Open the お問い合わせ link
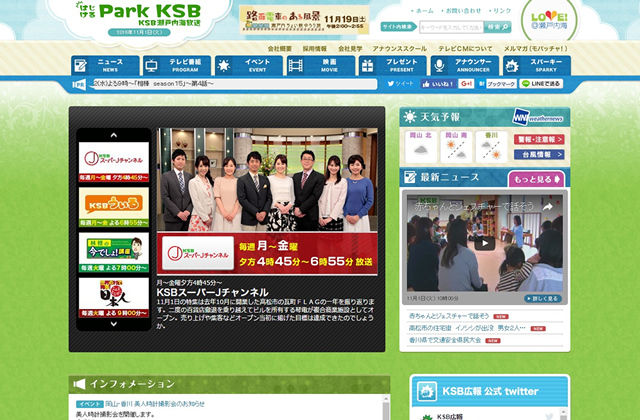The width and height of the screenshot is (640, 420). [461, 11]
